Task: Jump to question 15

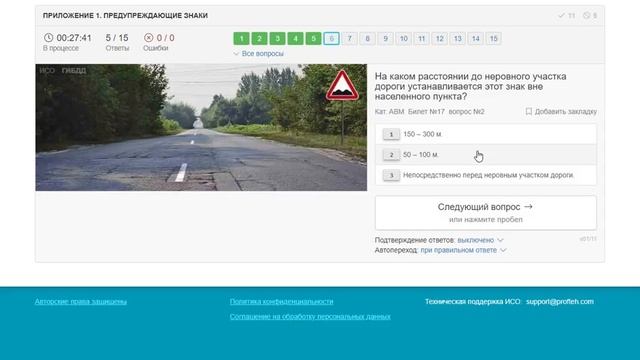Action: click(493, 38)
